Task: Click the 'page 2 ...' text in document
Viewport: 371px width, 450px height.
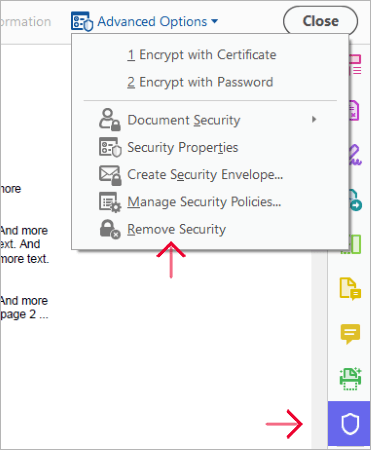Action: tap(24, 314)
